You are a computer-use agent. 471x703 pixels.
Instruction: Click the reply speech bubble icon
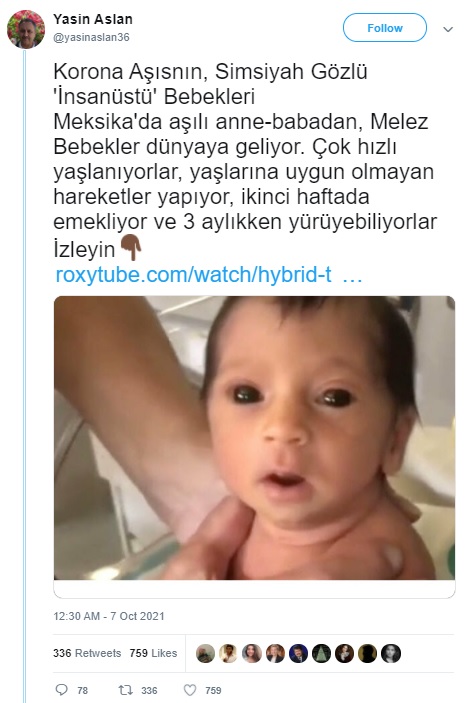pos(61,690)
